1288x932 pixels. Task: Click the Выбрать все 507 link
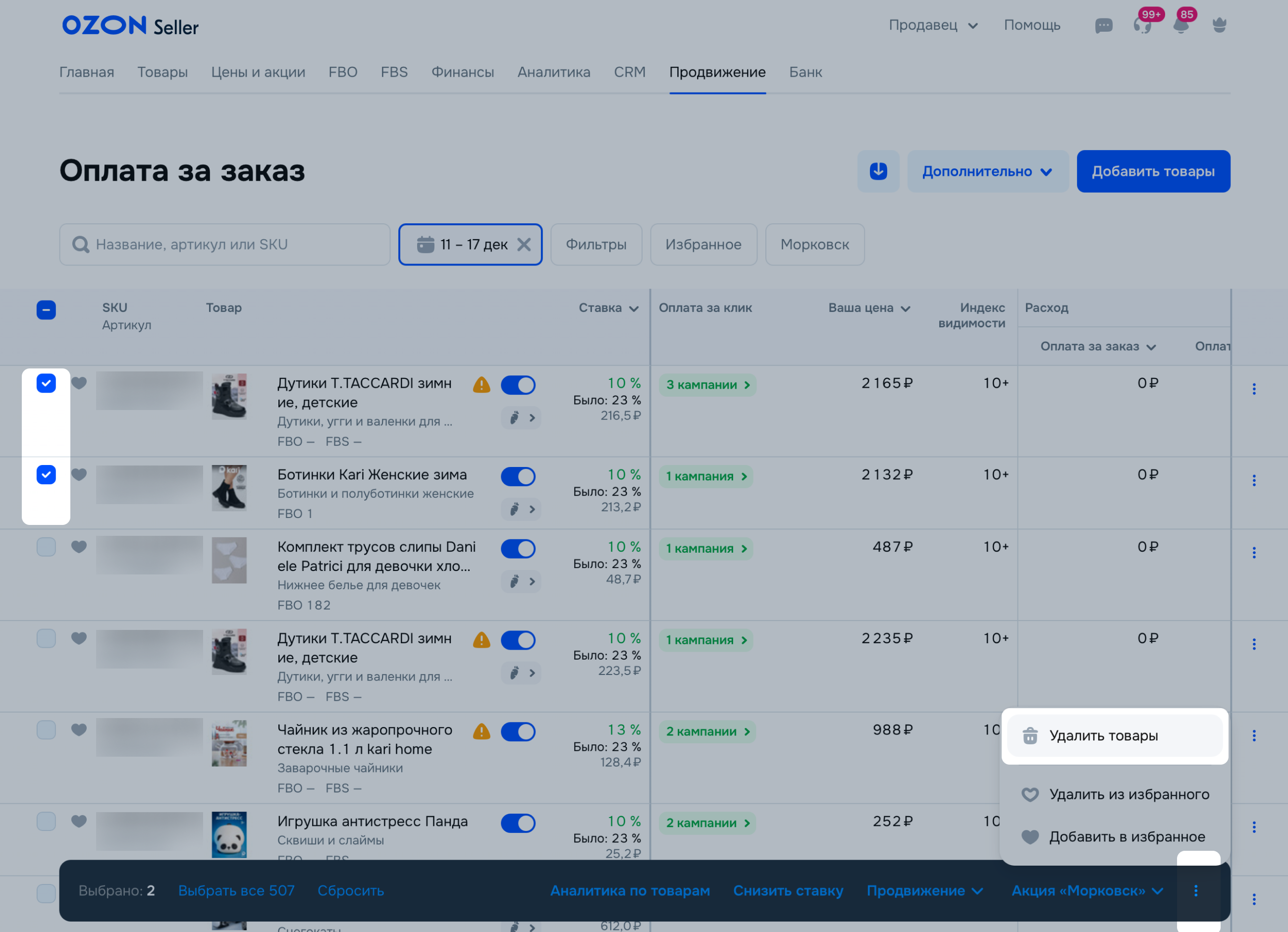coord(236,890)
